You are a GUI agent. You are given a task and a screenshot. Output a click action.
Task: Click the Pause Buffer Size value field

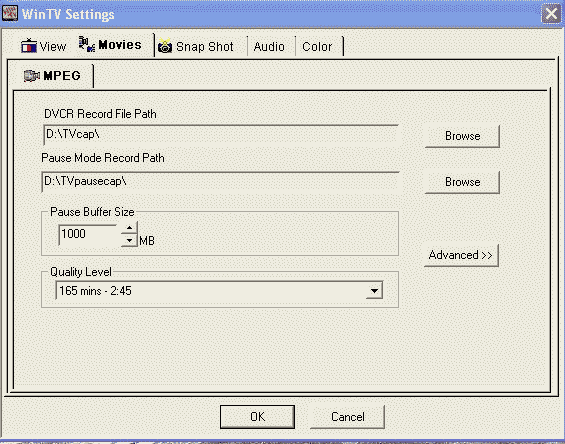(x=90, y=234)
